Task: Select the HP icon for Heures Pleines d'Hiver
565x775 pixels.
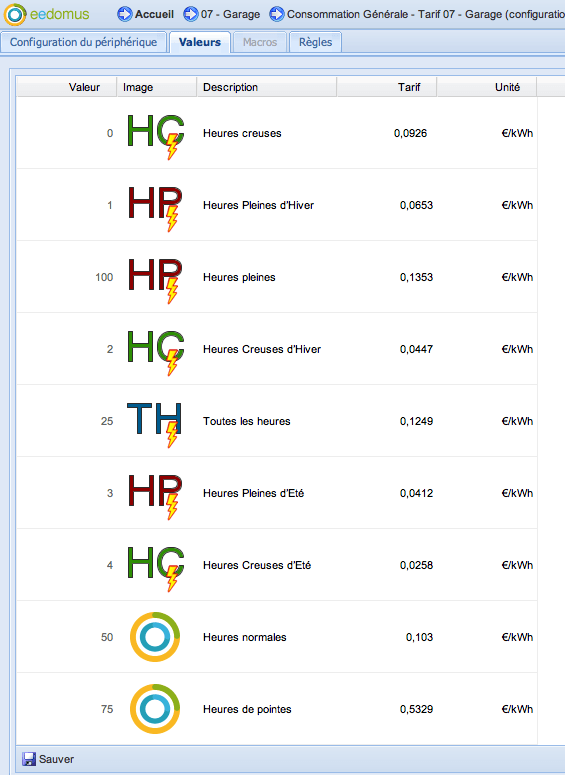Action: pos(156,208)
